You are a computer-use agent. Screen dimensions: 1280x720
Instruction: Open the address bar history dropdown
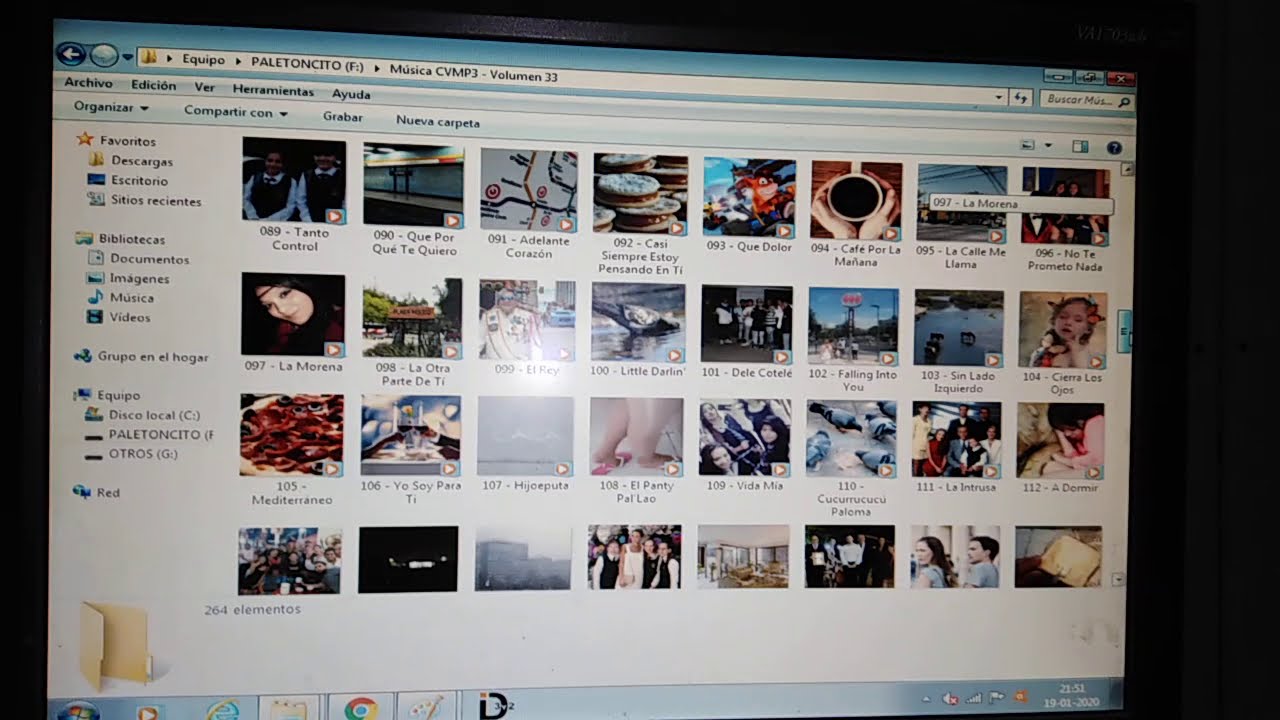999,97
